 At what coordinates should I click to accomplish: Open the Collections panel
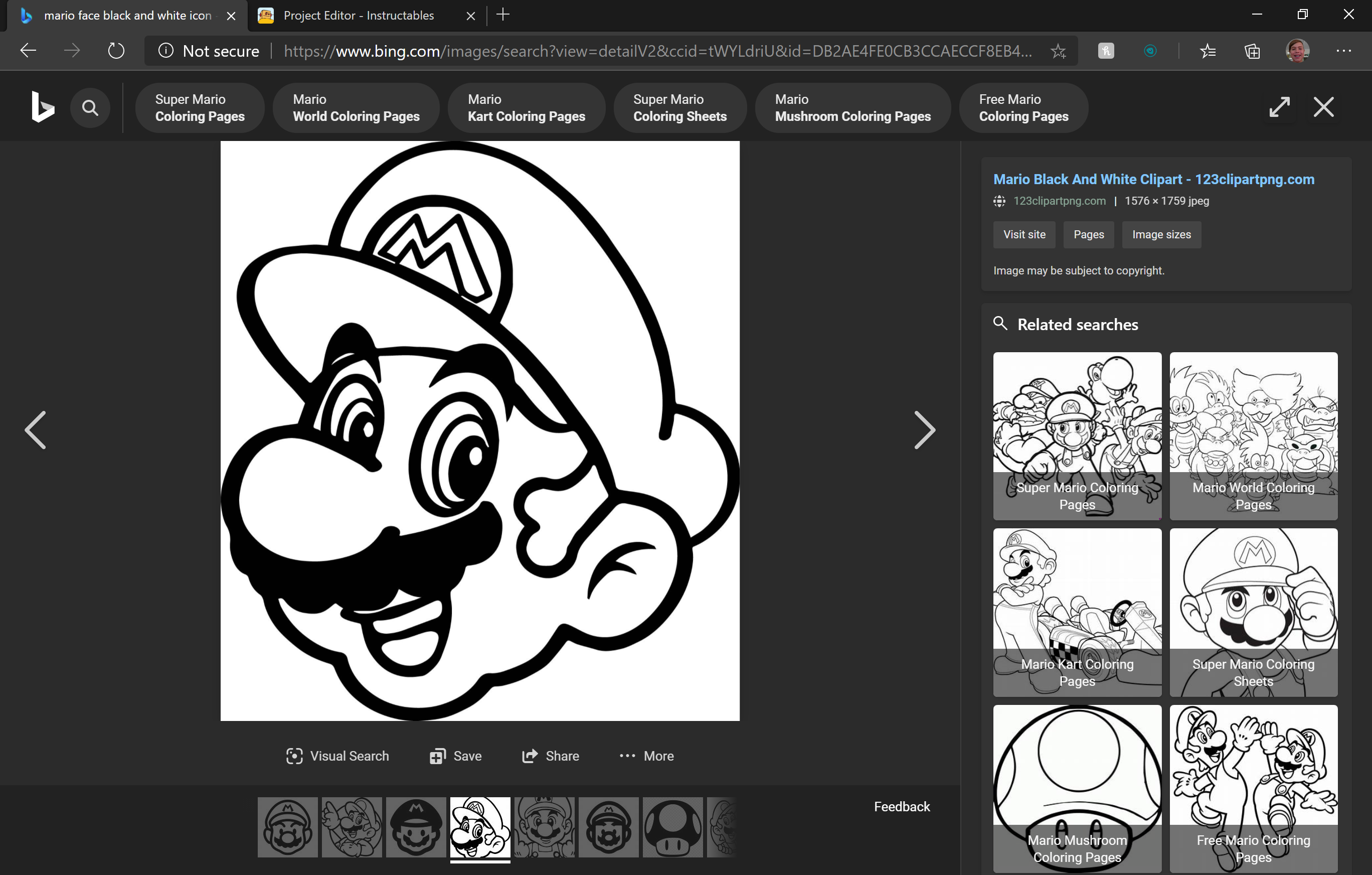coord(1252,50)
